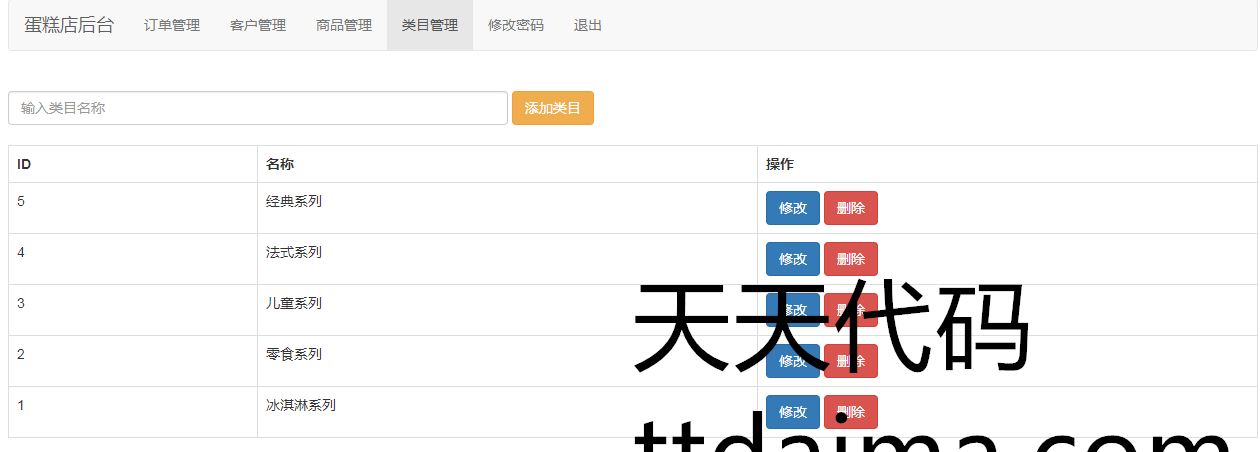Click the 蛋糕店后台 brand link

coord(69,25)
